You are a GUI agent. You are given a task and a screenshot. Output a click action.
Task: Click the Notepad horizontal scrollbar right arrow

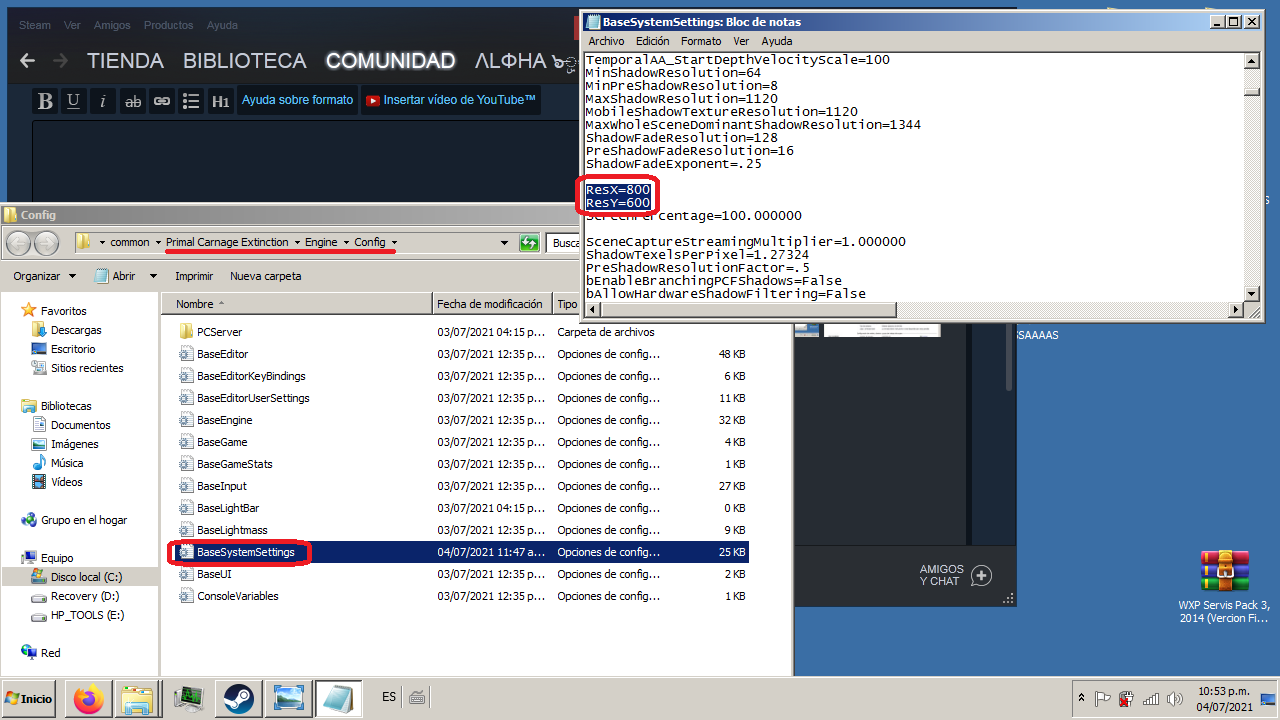(x=1237, y=309)
